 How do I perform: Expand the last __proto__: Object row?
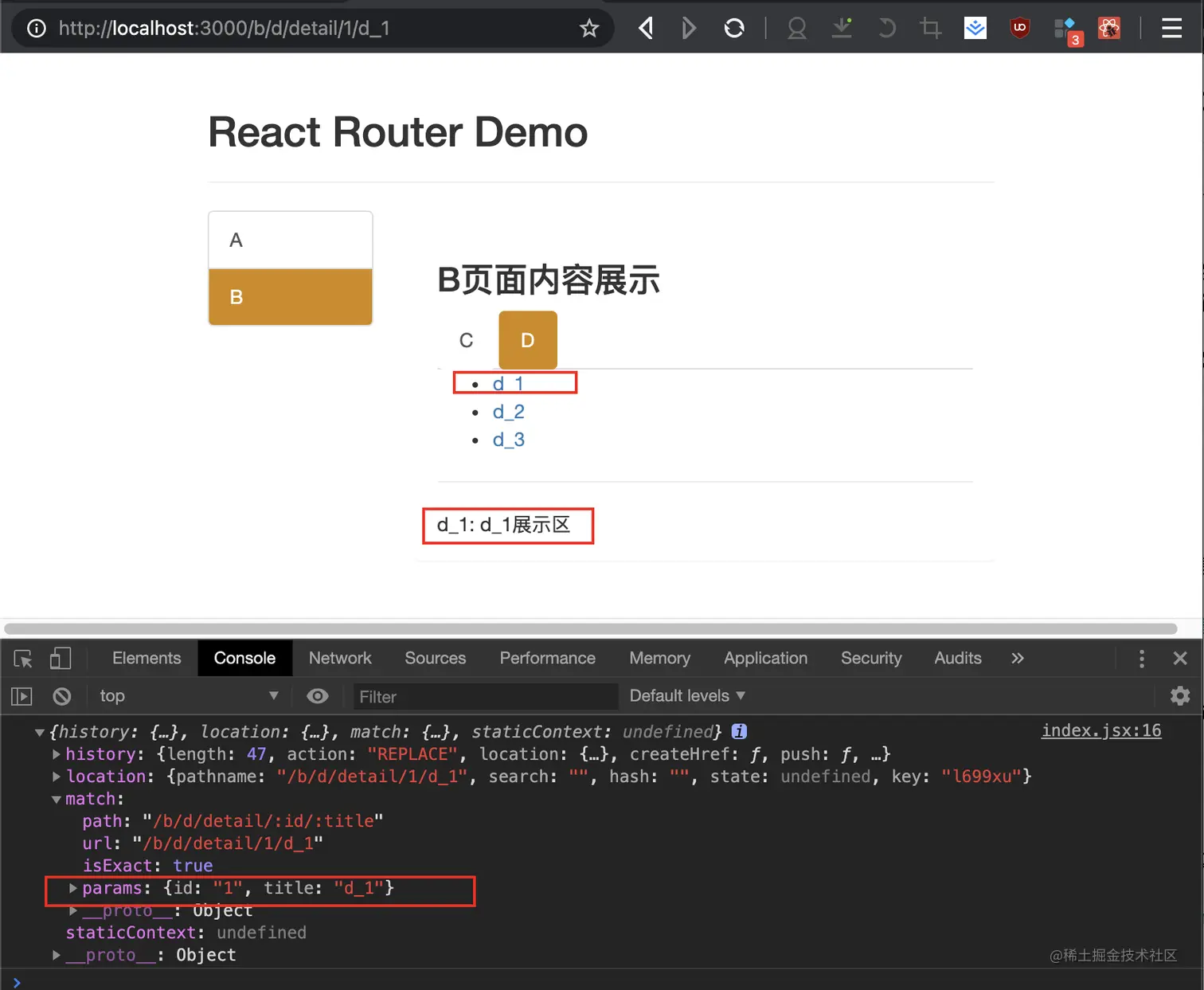tap(56, 955)
